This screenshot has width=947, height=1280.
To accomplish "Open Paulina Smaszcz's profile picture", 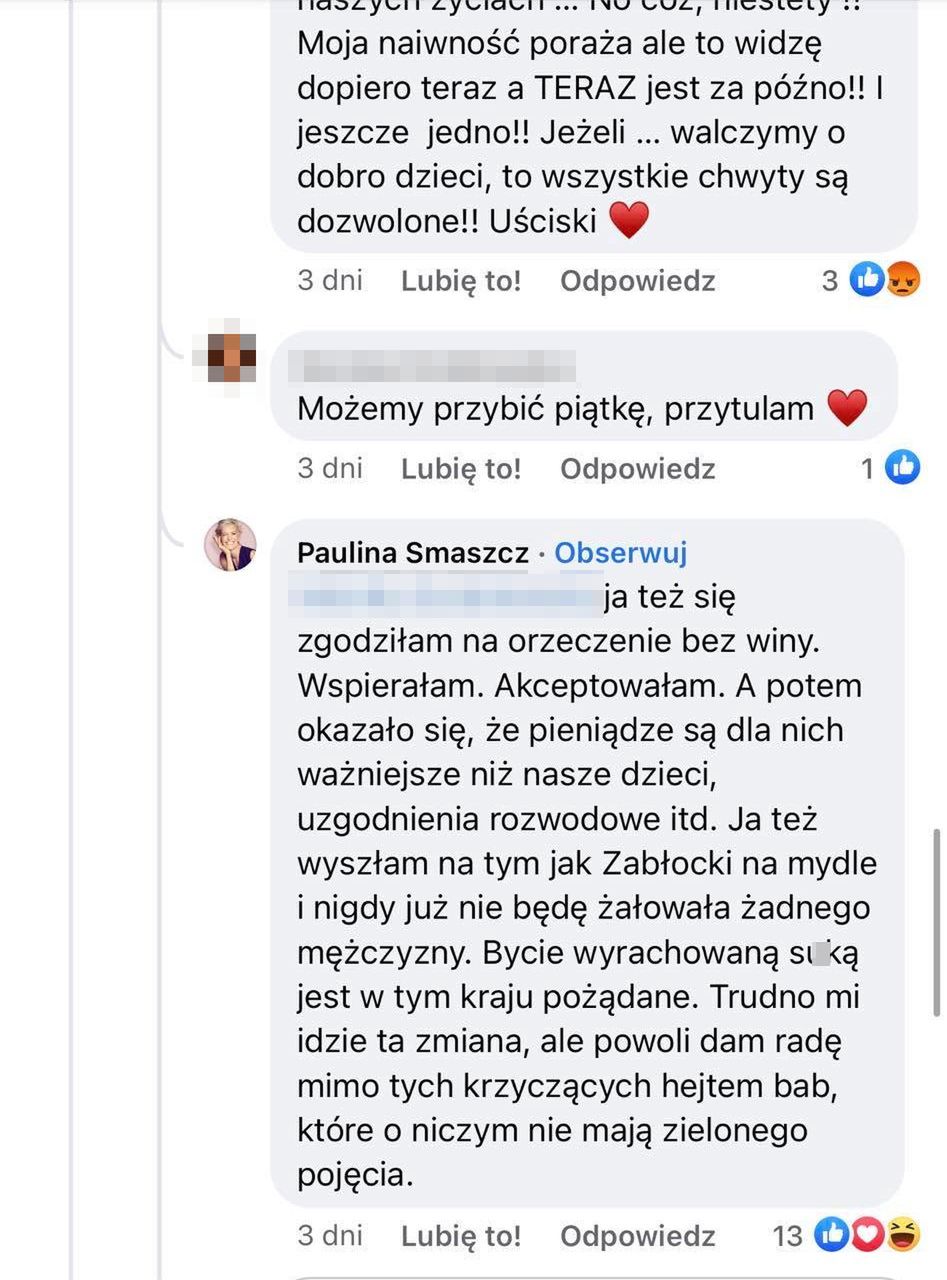I will 230,545.
